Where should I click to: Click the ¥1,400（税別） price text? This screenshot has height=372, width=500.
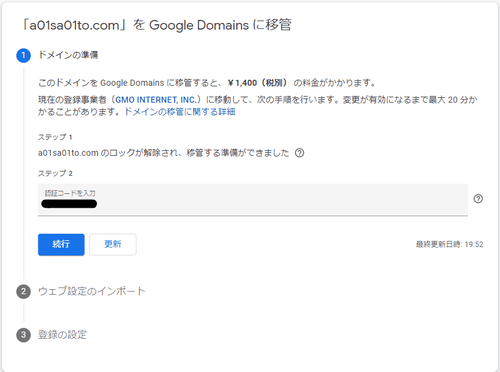[x=257, y=83]
